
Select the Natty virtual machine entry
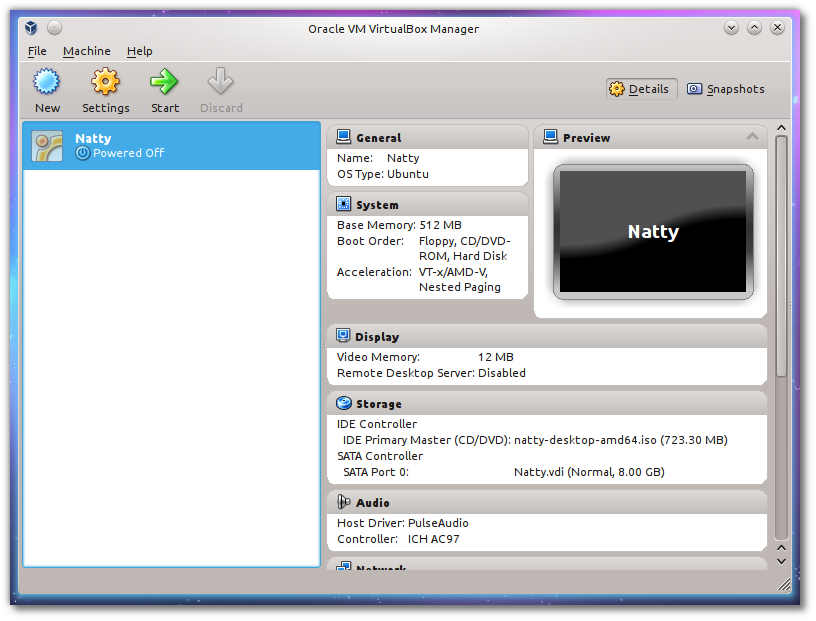tap(171, 146)
